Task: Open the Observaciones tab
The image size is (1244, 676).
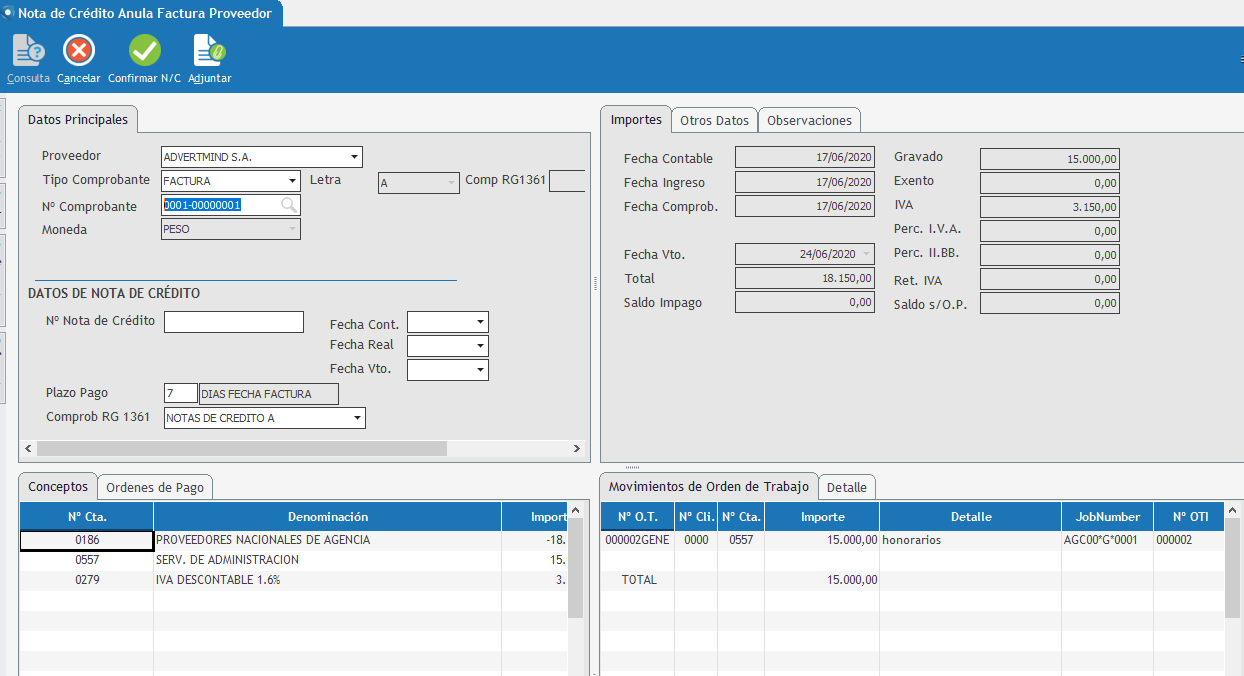Action: click(809, 120)
